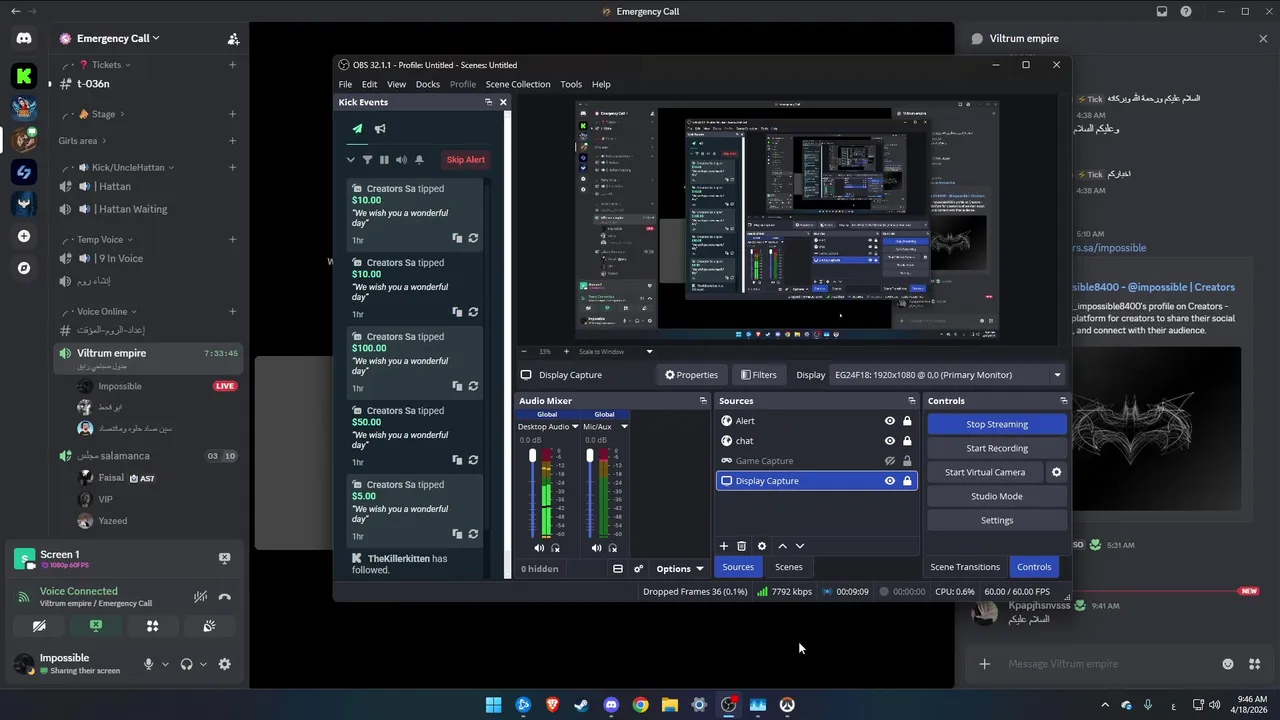Open Desktop Audio channel dropdown
The height and width of the screenshot is (720, 1280).
click(575, 427)
